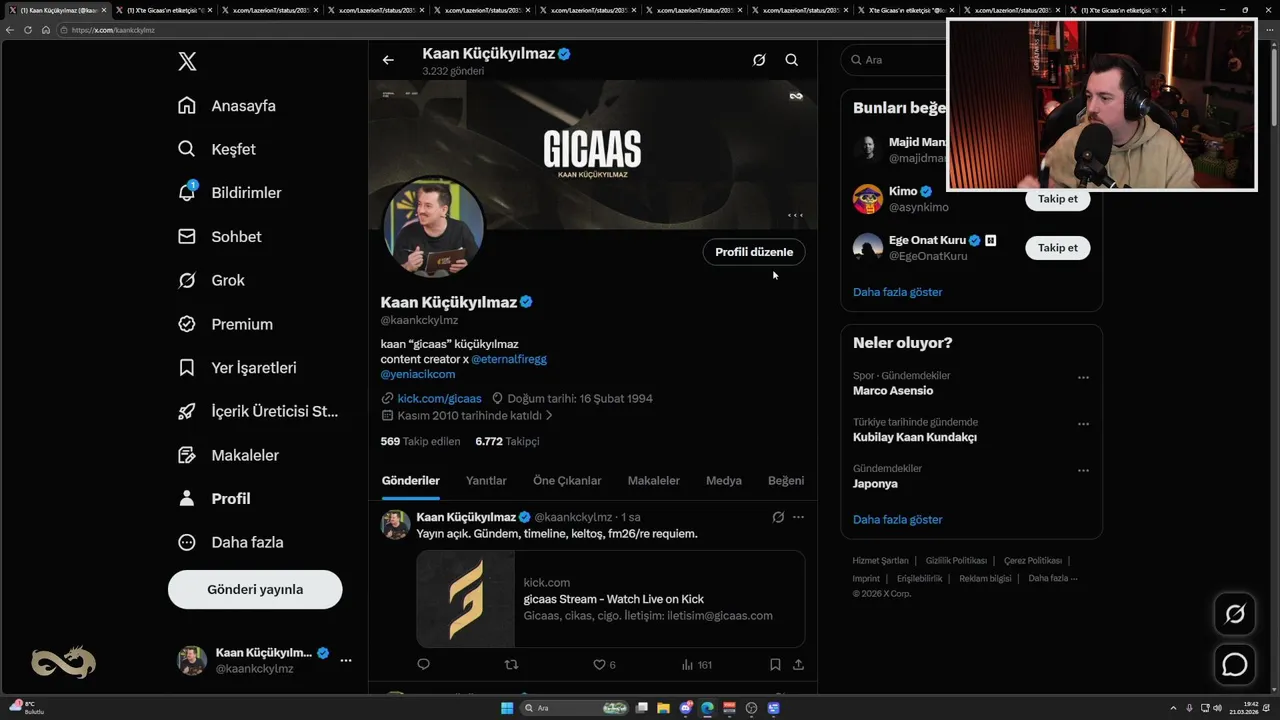Screen dimensions: 1280x720
Task: Open Profil in sidebar
Action: [215, 499]
